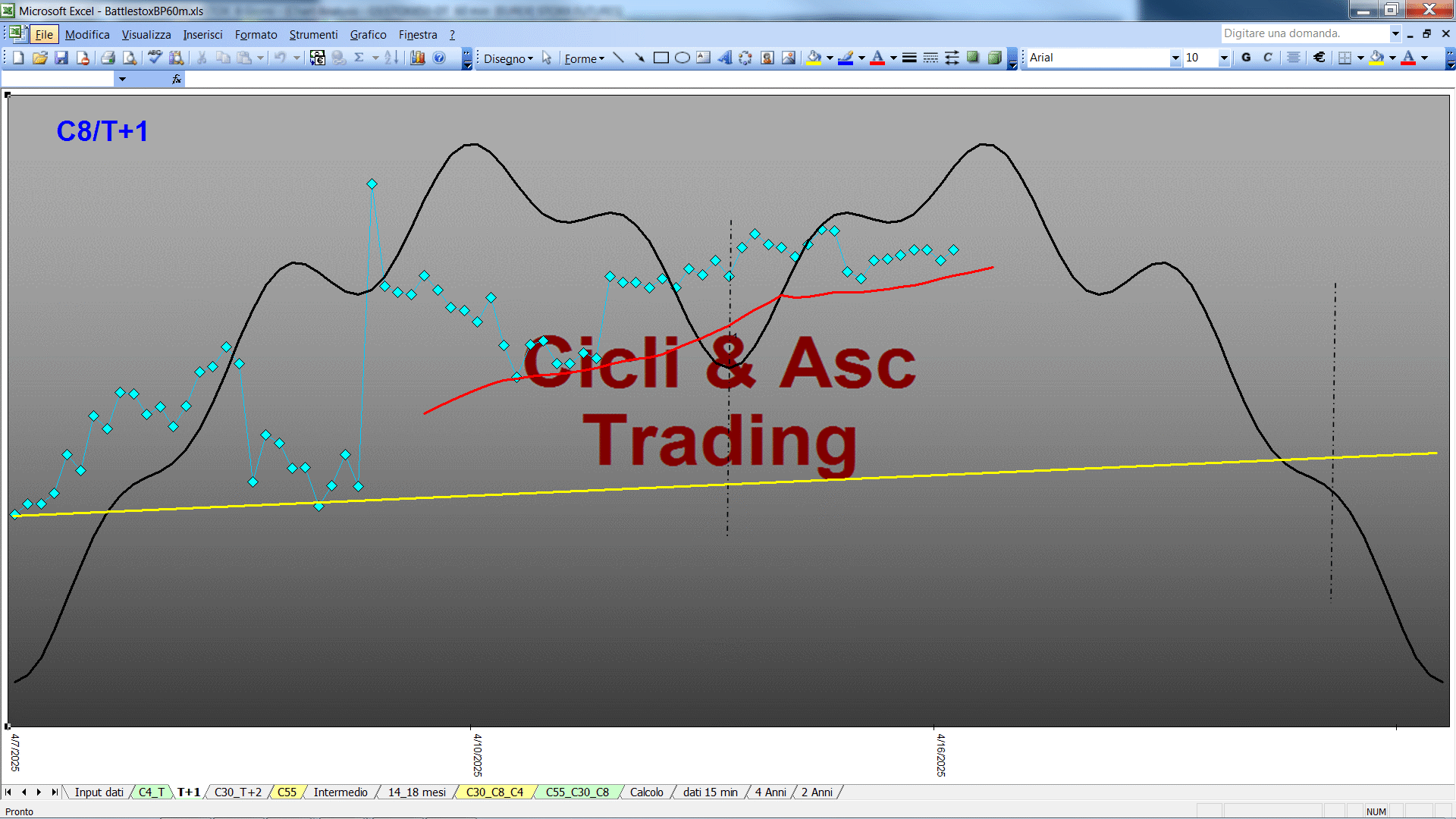Screen dimensions: 1456x819
Task: Open the Forme shapes dropdown
Action: (584, 58)
